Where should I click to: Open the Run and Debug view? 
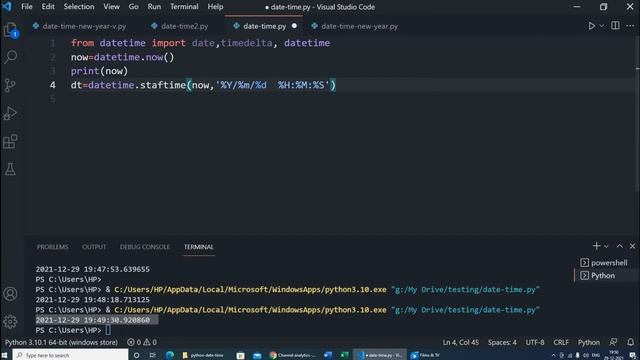10,113
